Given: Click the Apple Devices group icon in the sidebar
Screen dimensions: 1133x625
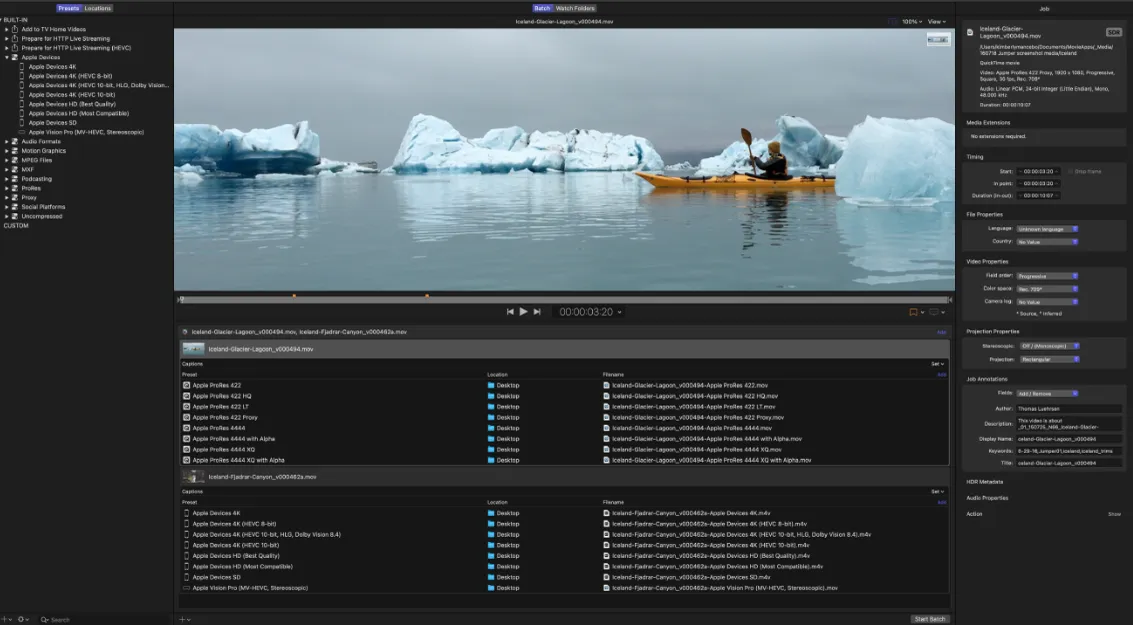Looking at the screenshot, I should click(14, 57).
